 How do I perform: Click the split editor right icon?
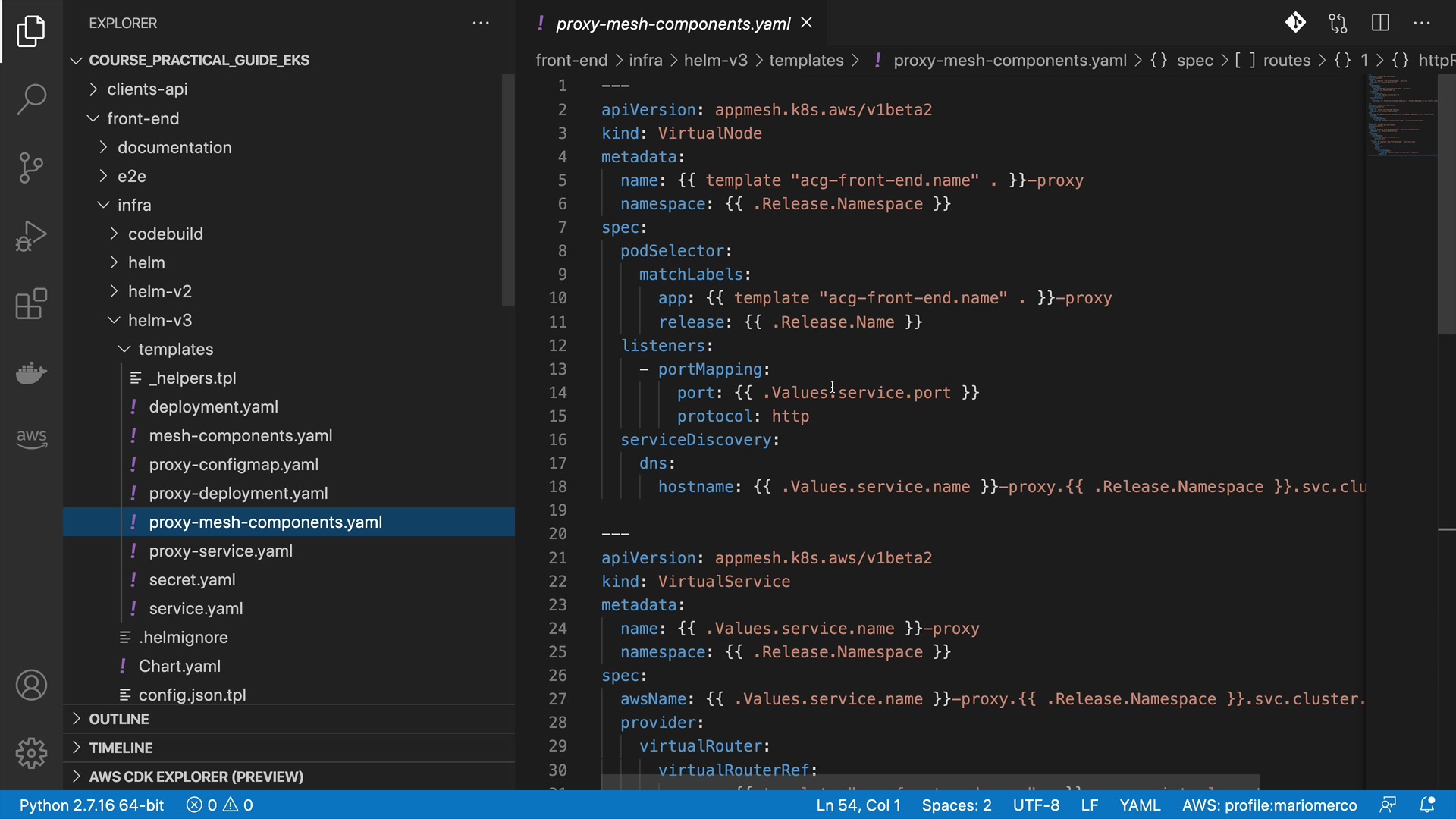click(1380, 23)
